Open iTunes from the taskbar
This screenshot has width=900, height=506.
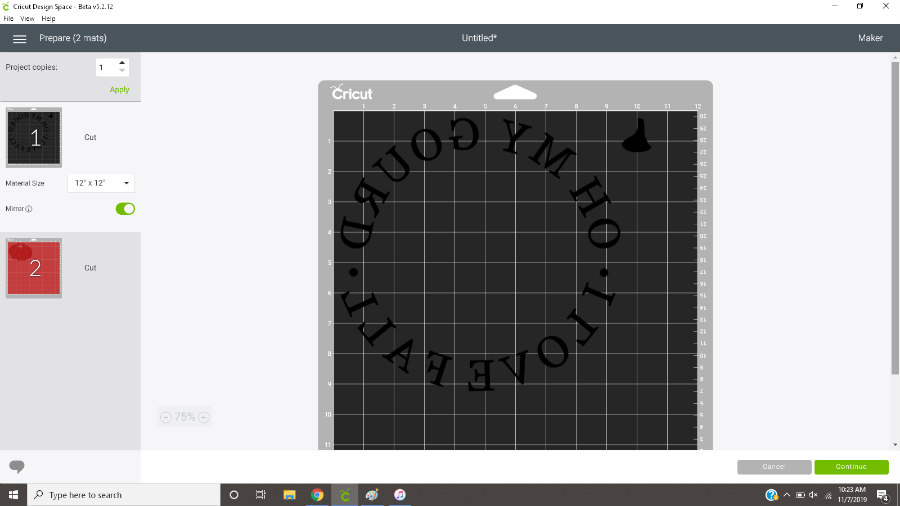pos(400,495)
